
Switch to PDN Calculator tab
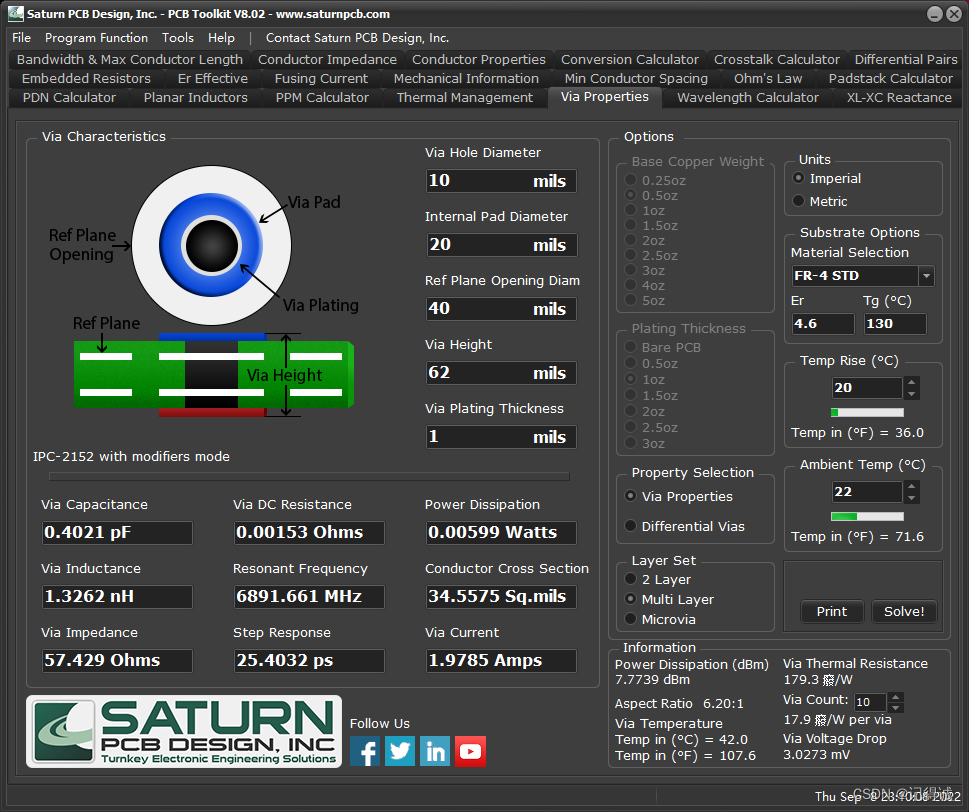point(69,98)
